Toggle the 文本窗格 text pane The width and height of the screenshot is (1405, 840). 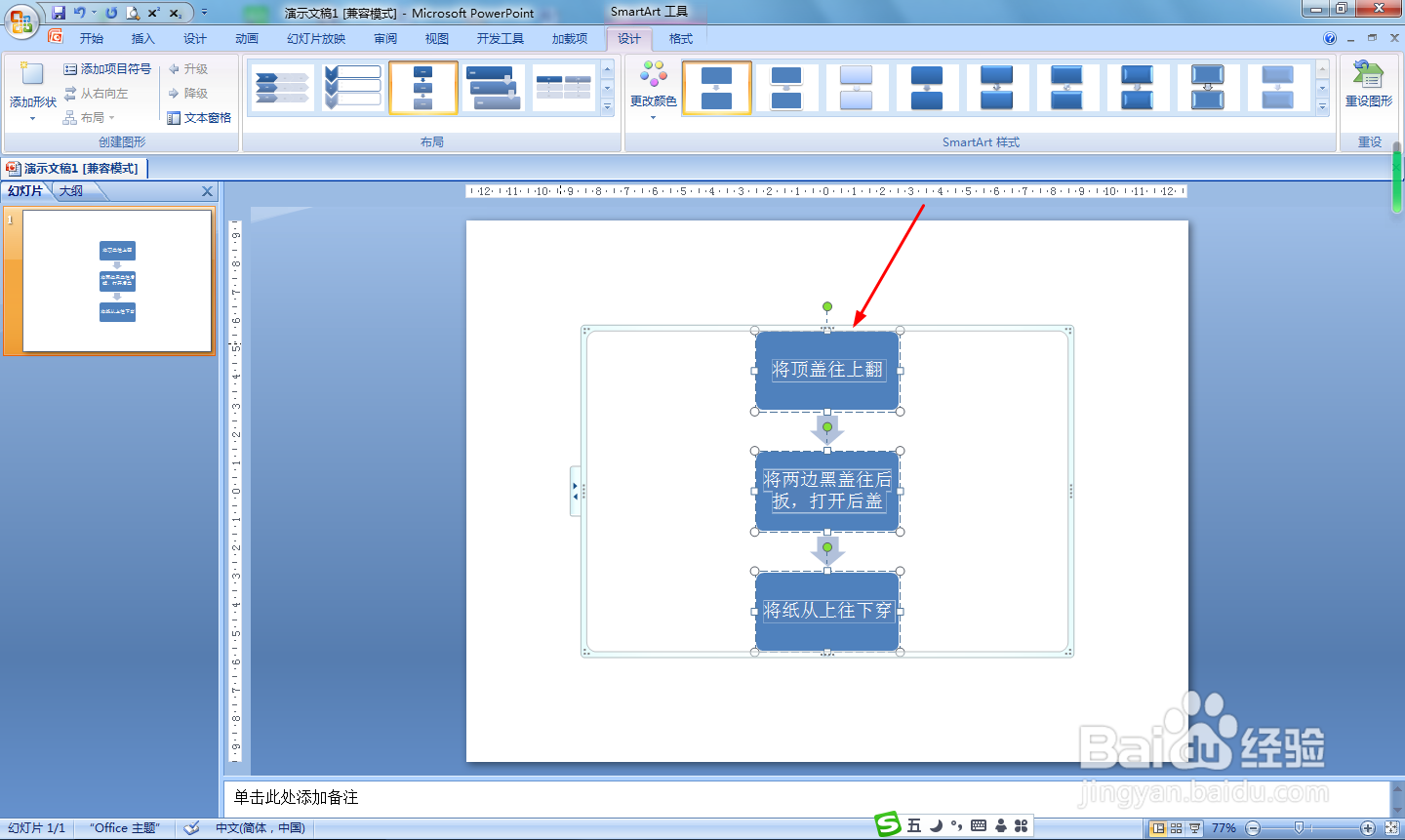point(199,118)
